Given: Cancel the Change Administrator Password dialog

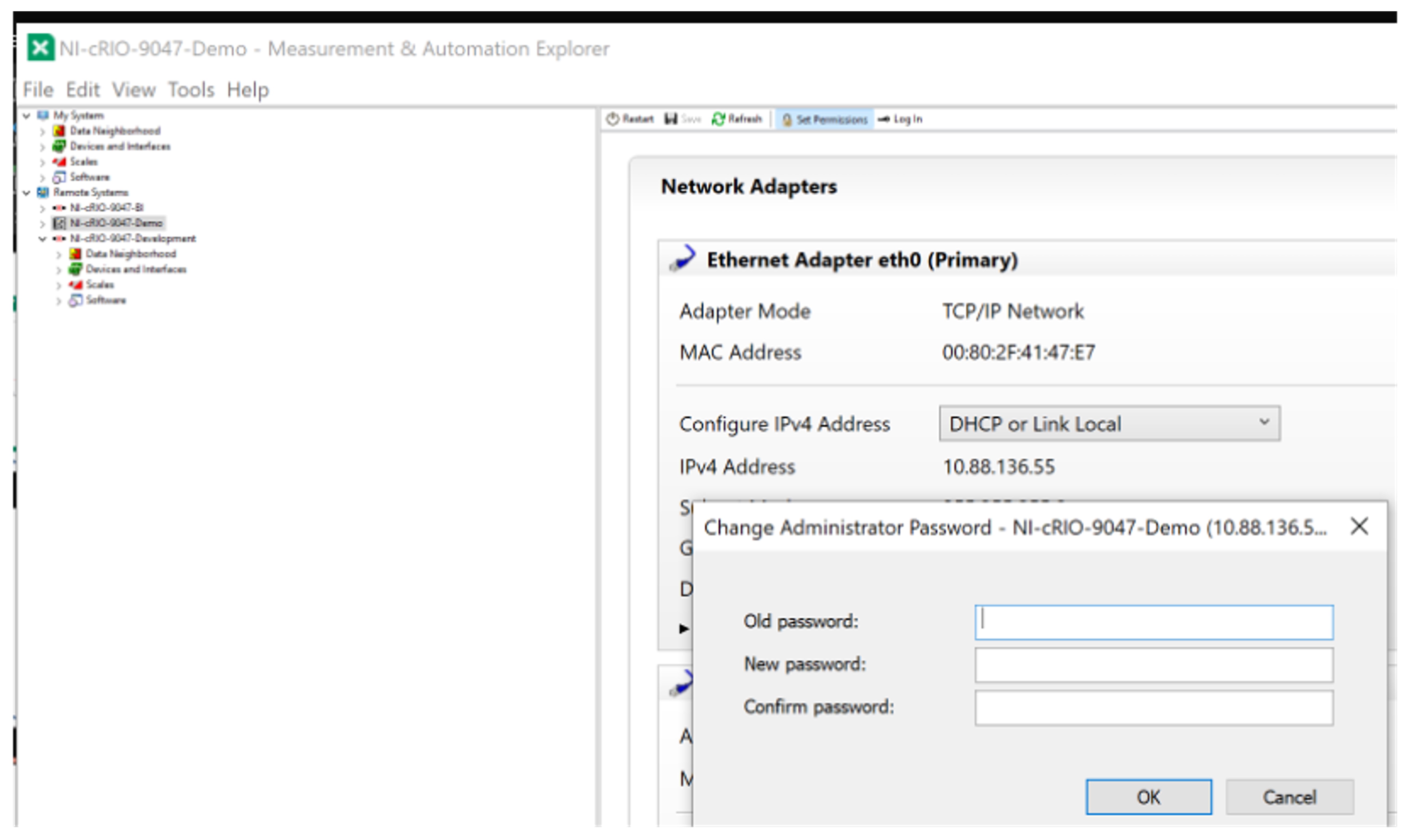Looking at the screenshot, I should [1289, 797].
